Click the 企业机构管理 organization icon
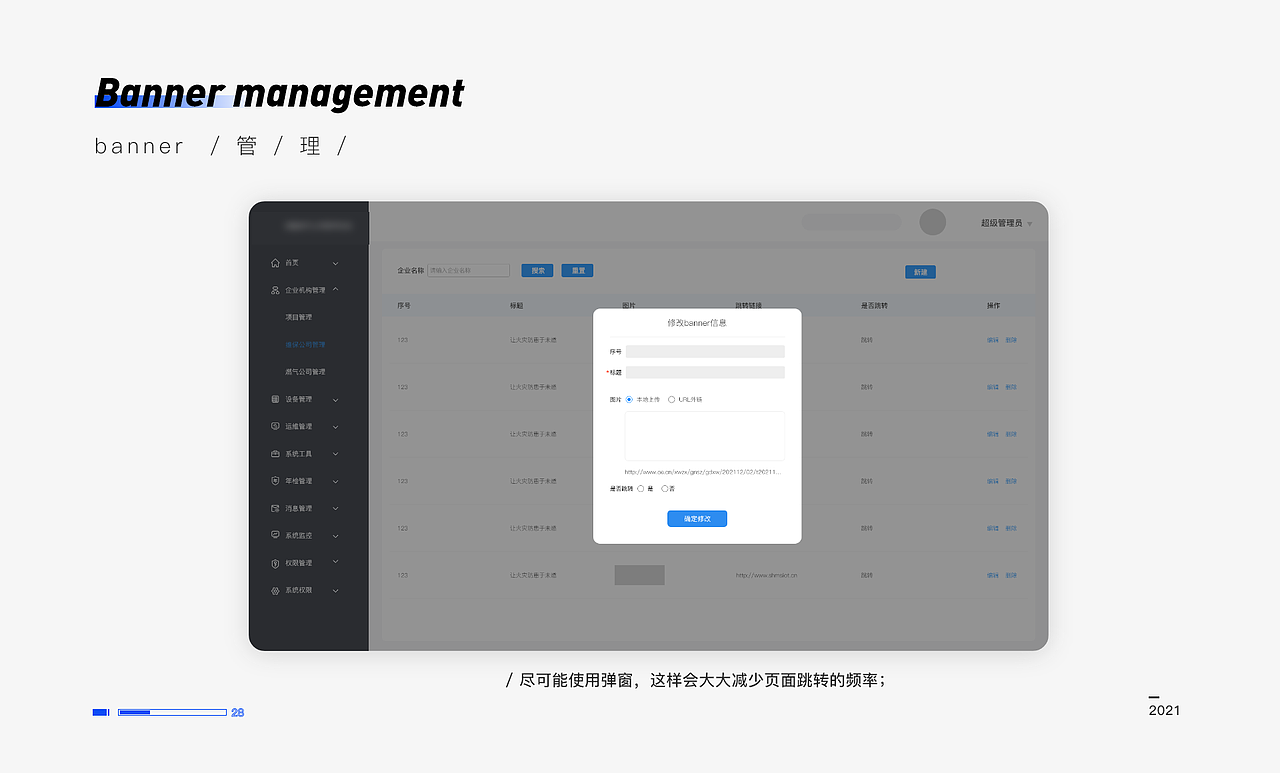The image size is (1280, 773). click(275, 290)
